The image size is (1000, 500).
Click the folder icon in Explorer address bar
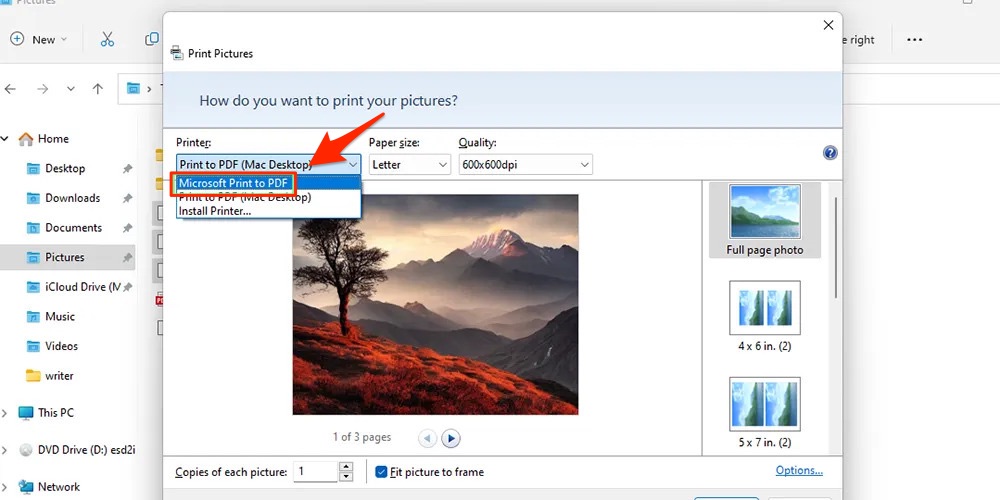[x=133, y=89]
